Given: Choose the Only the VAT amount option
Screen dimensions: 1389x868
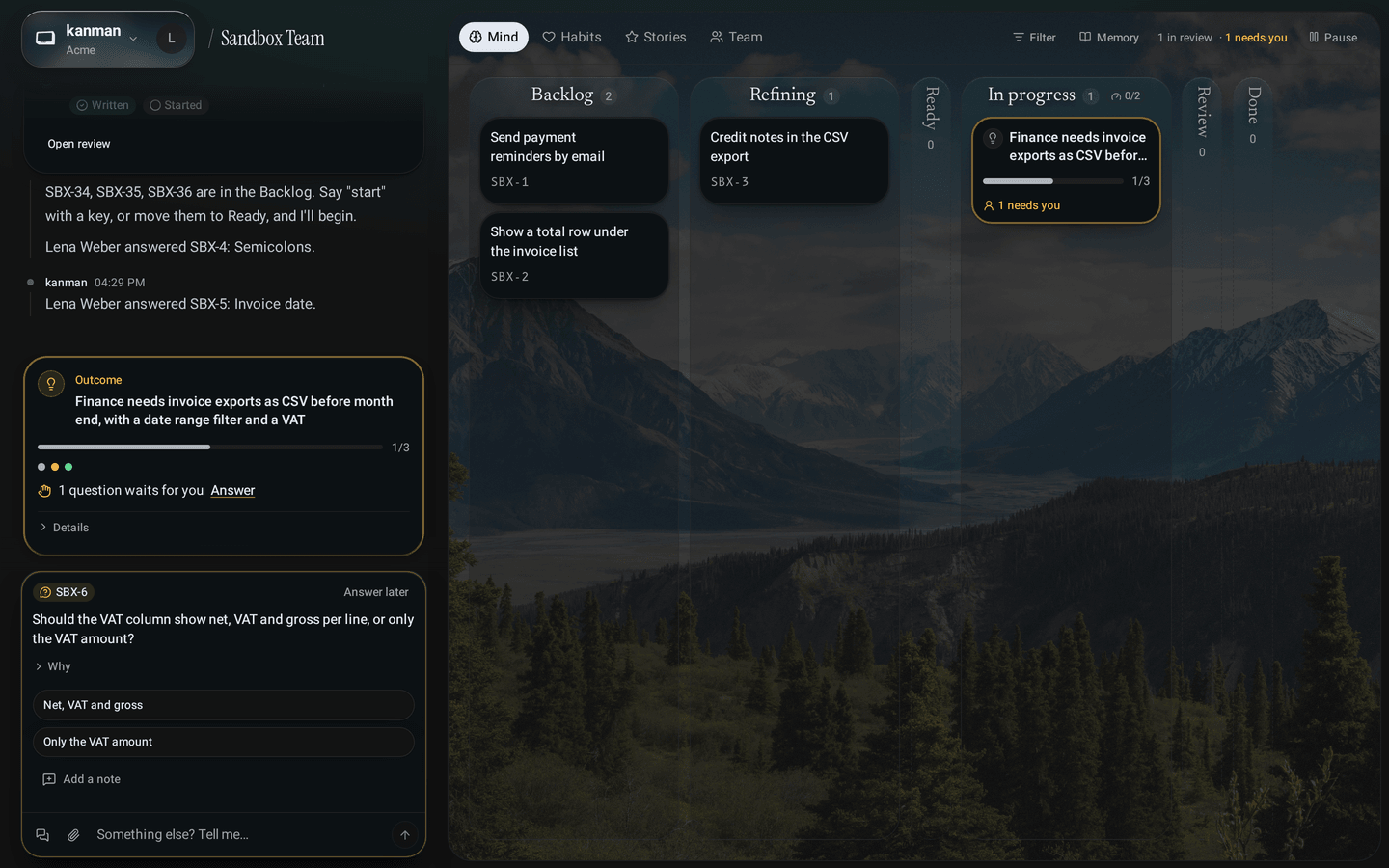Looking at the screenshot, I should (224, 742).
